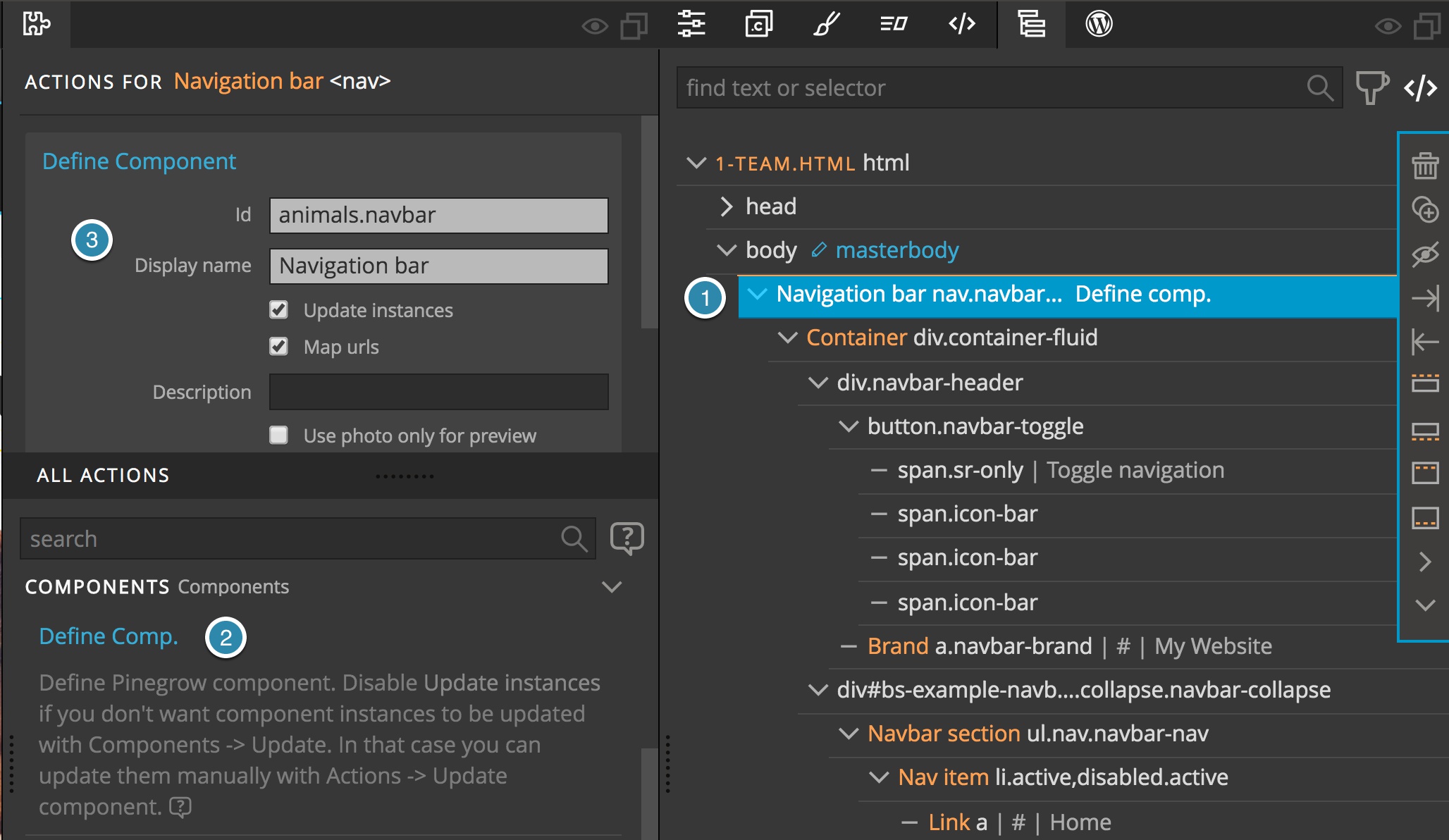
Task: Click the Define Component panel scrollbar
Action: tap(649, 223)
